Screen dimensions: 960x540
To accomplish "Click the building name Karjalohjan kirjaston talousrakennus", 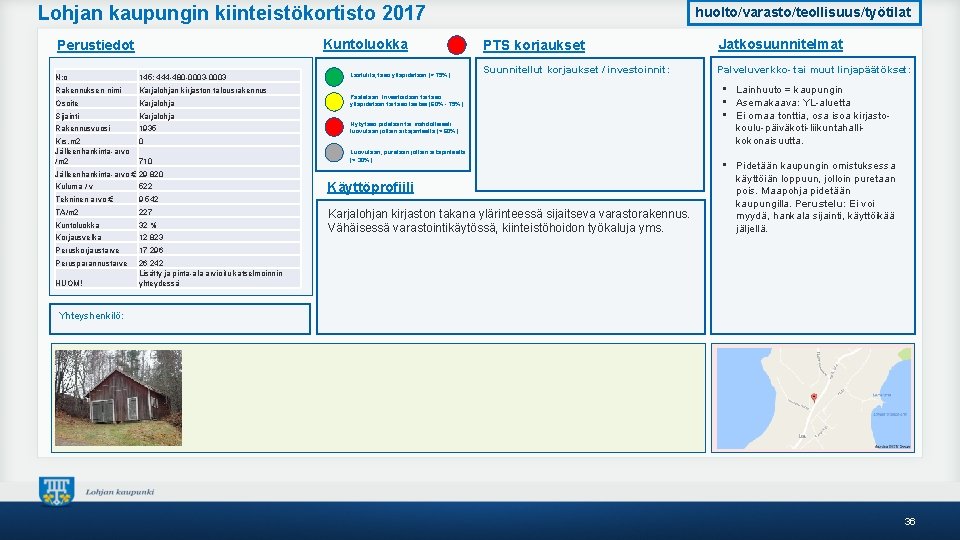I will 203,90.
